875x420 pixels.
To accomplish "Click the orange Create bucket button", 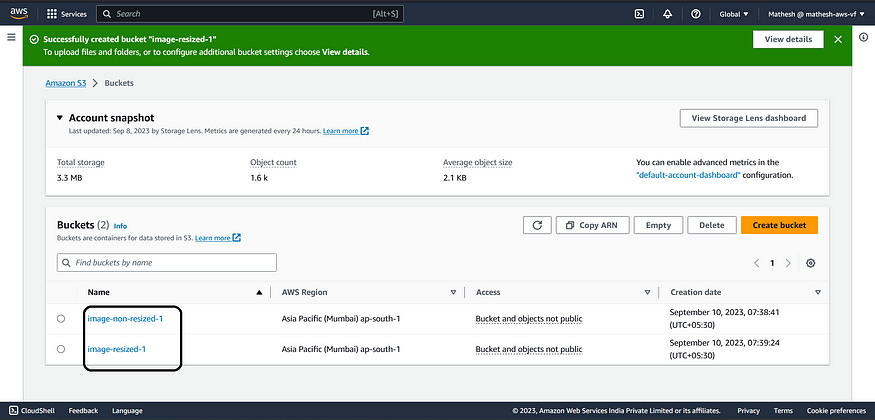I will click(779, 225).
